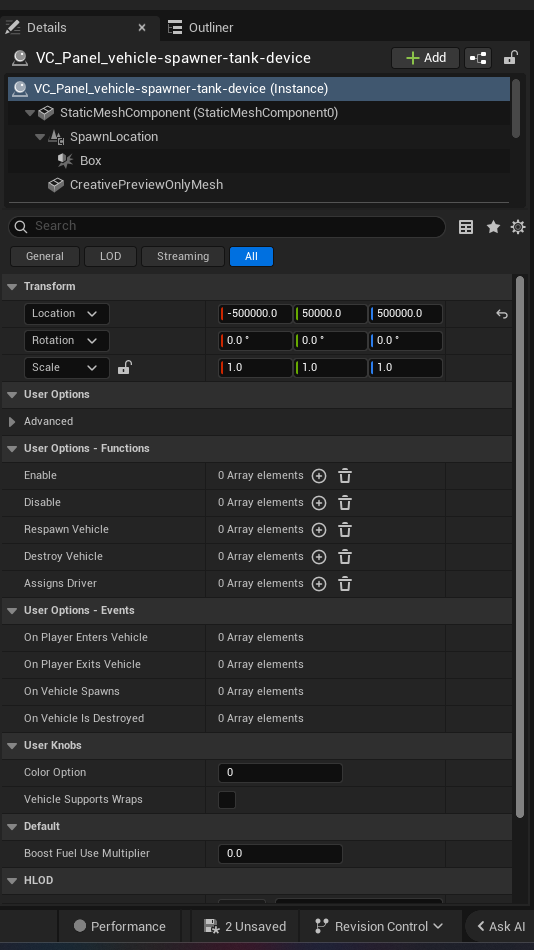Focus the property Search field
534x950 pixels.
point(227,226)
